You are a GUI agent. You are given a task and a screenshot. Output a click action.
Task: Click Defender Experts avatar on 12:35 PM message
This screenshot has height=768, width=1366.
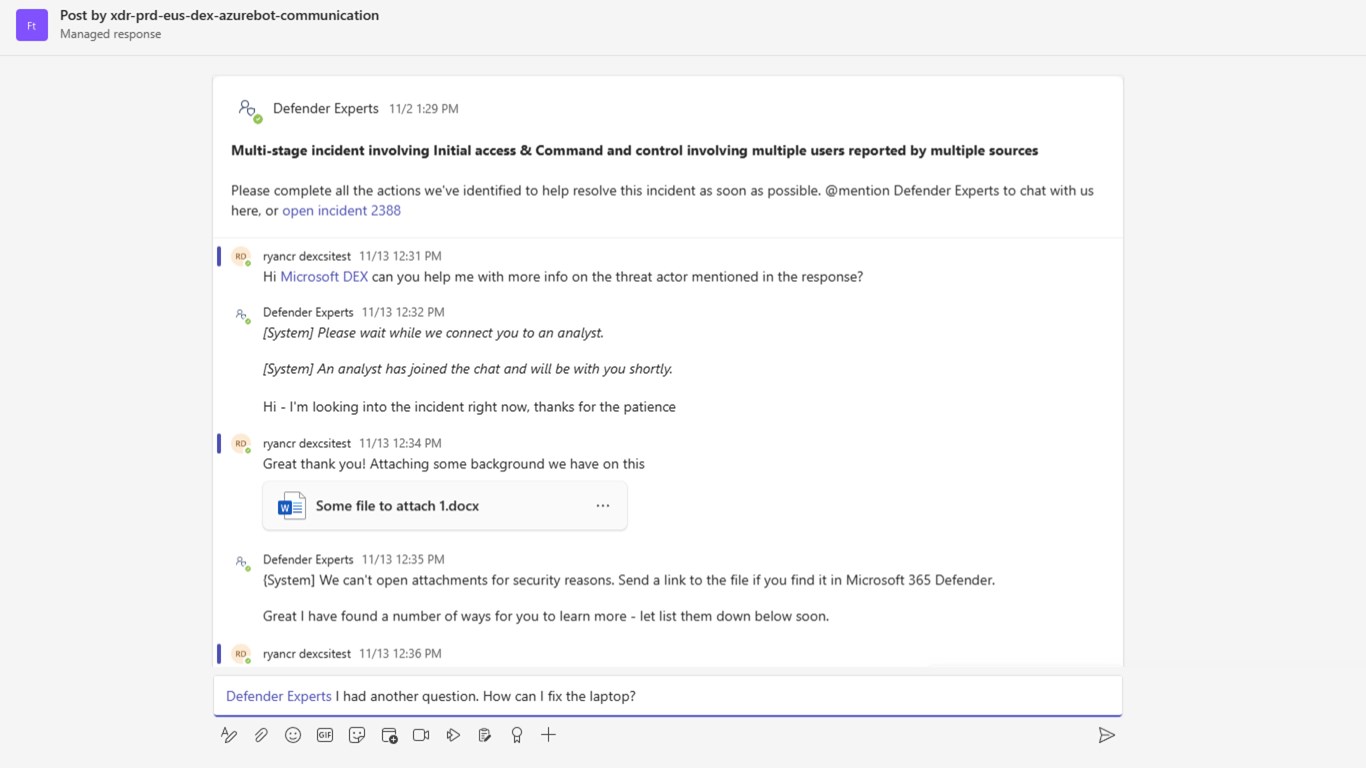pos(242,561)
